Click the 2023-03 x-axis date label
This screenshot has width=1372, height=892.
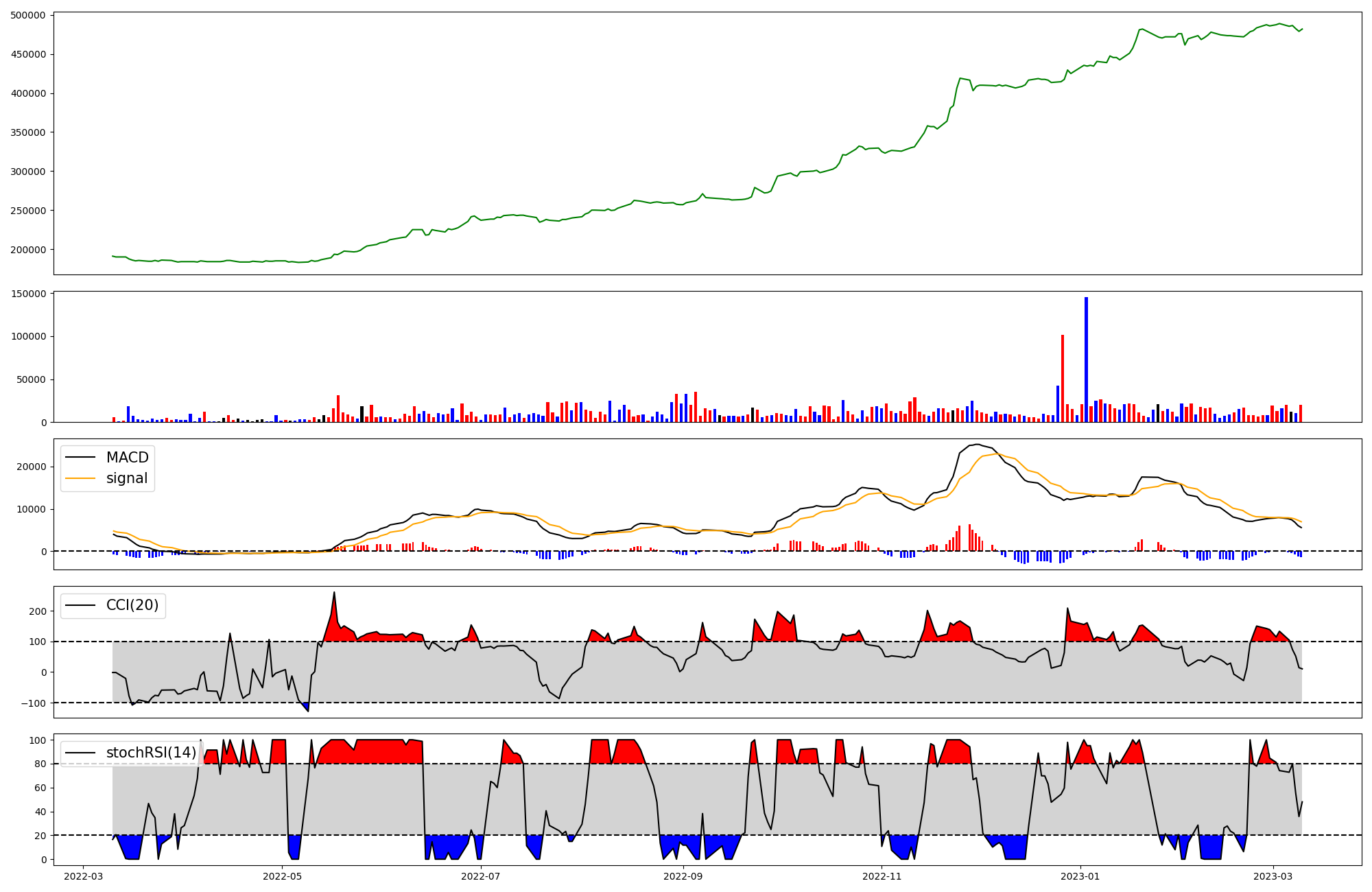point(1273,876)
